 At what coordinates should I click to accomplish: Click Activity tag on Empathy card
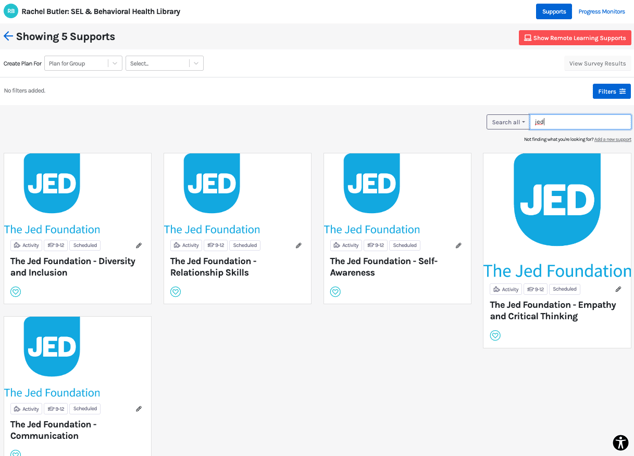tap(506, 289)
